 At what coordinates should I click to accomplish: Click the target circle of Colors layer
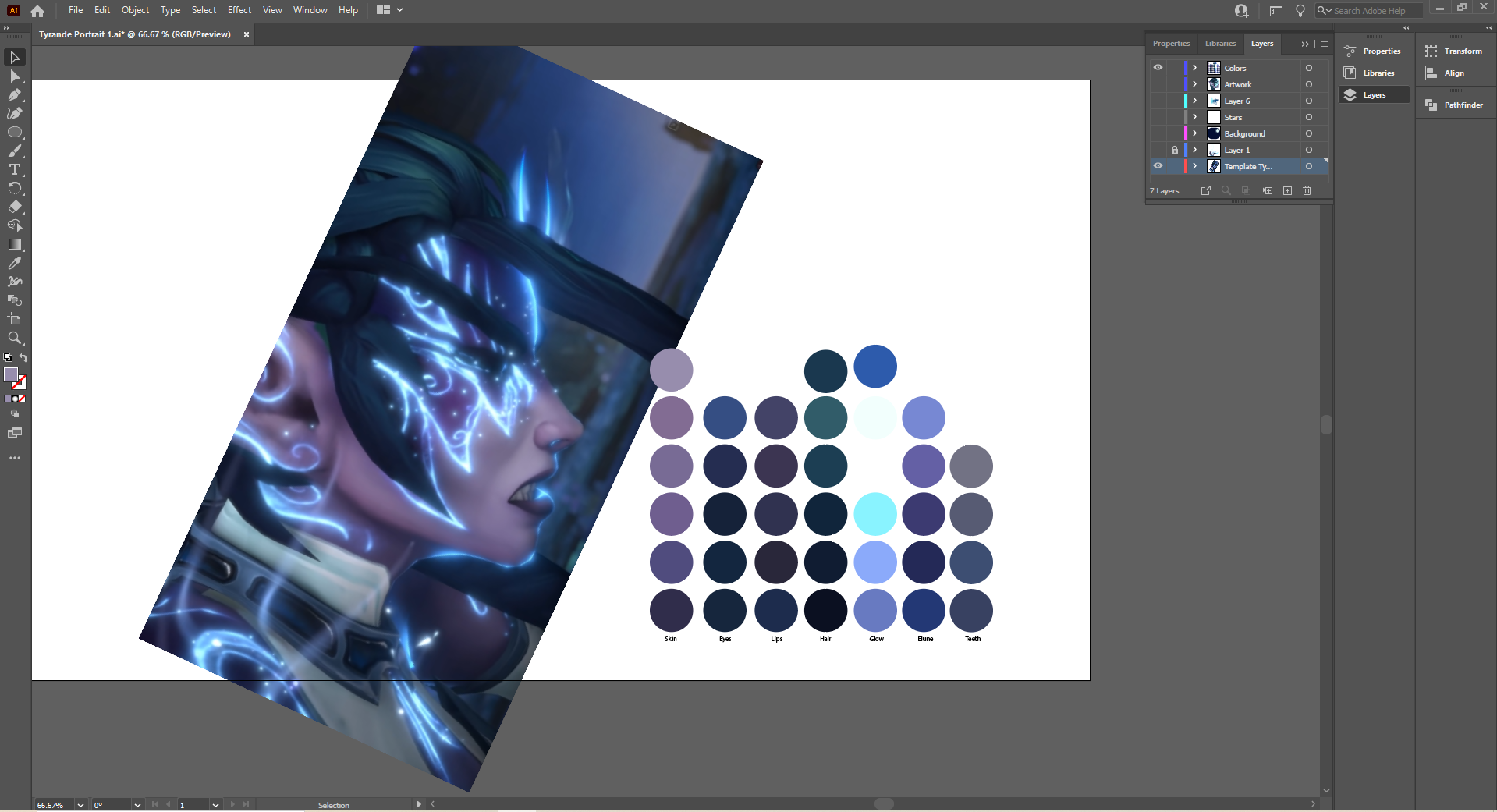tap(1309, 68)
